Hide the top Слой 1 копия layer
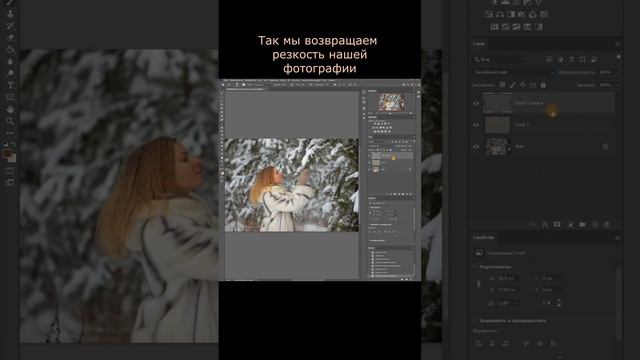 [476, 104]
